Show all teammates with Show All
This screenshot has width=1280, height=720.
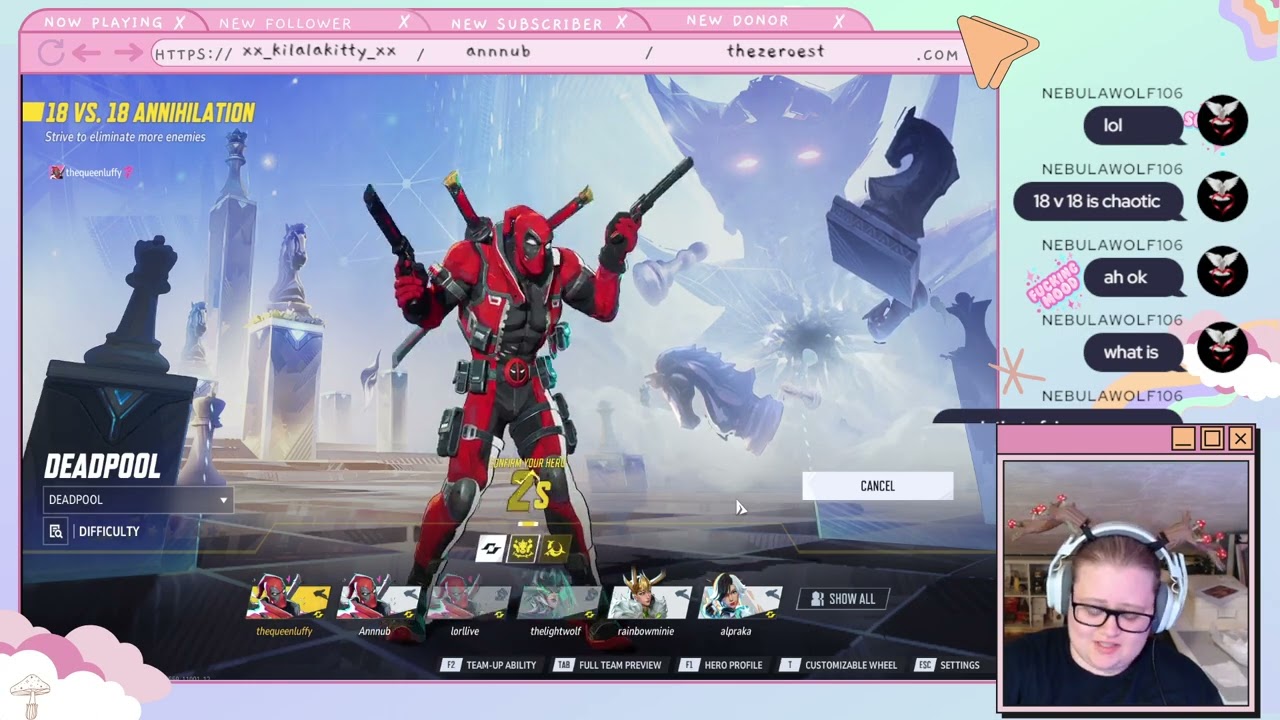coord(843,599)
